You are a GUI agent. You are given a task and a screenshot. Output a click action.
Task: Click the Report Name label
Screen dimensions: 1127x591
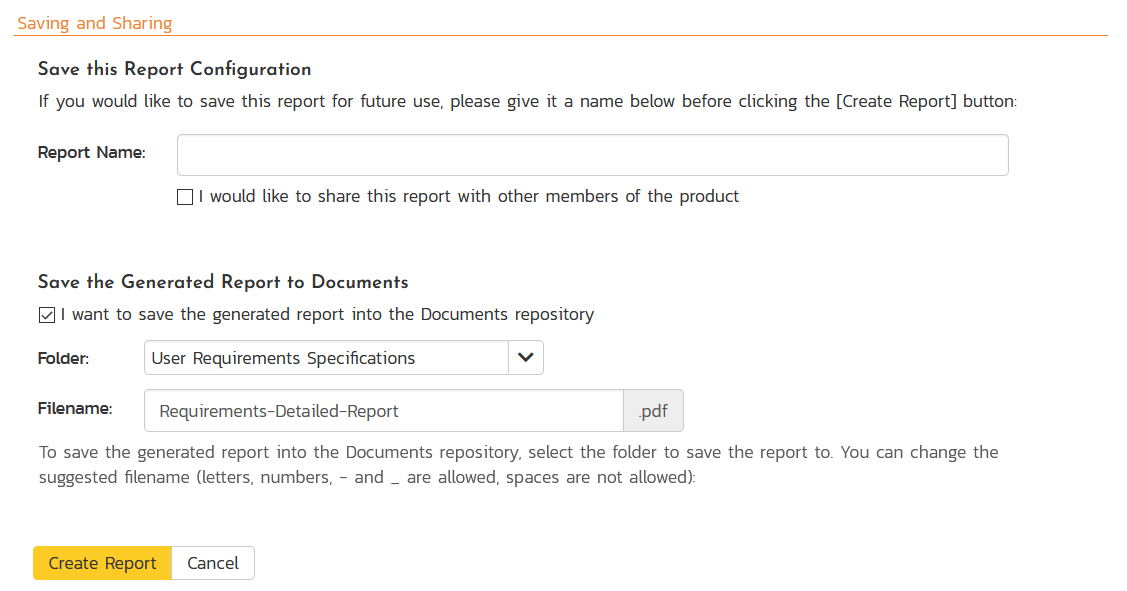click(92, 153)
